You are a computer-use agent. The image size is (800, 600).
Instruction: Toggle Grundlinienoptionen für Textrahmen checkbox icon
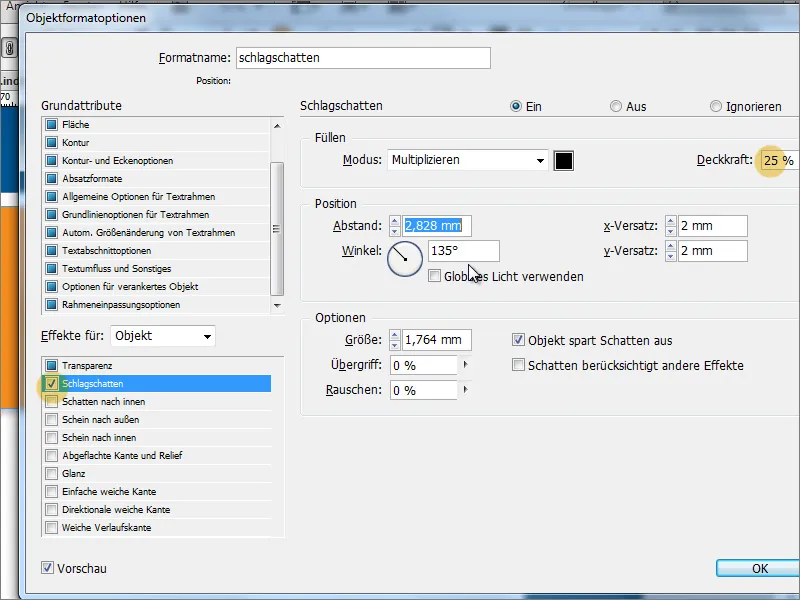(52, 214)
